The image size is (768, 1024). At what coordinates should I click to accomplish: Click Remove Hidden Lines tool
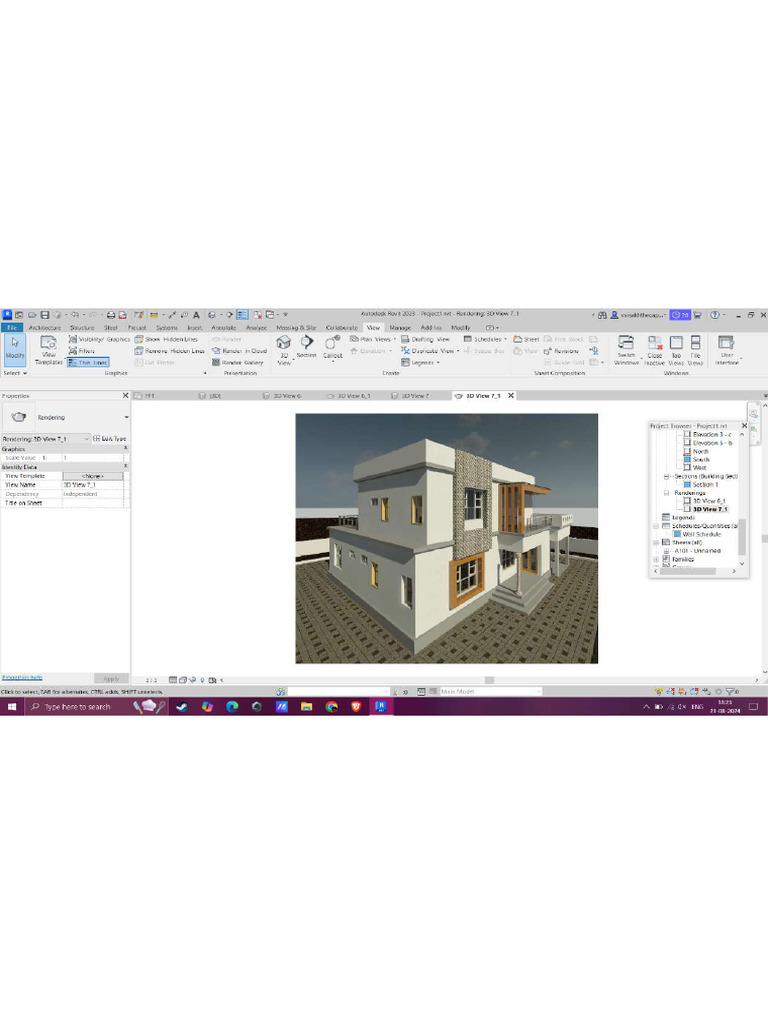[170, 351]
